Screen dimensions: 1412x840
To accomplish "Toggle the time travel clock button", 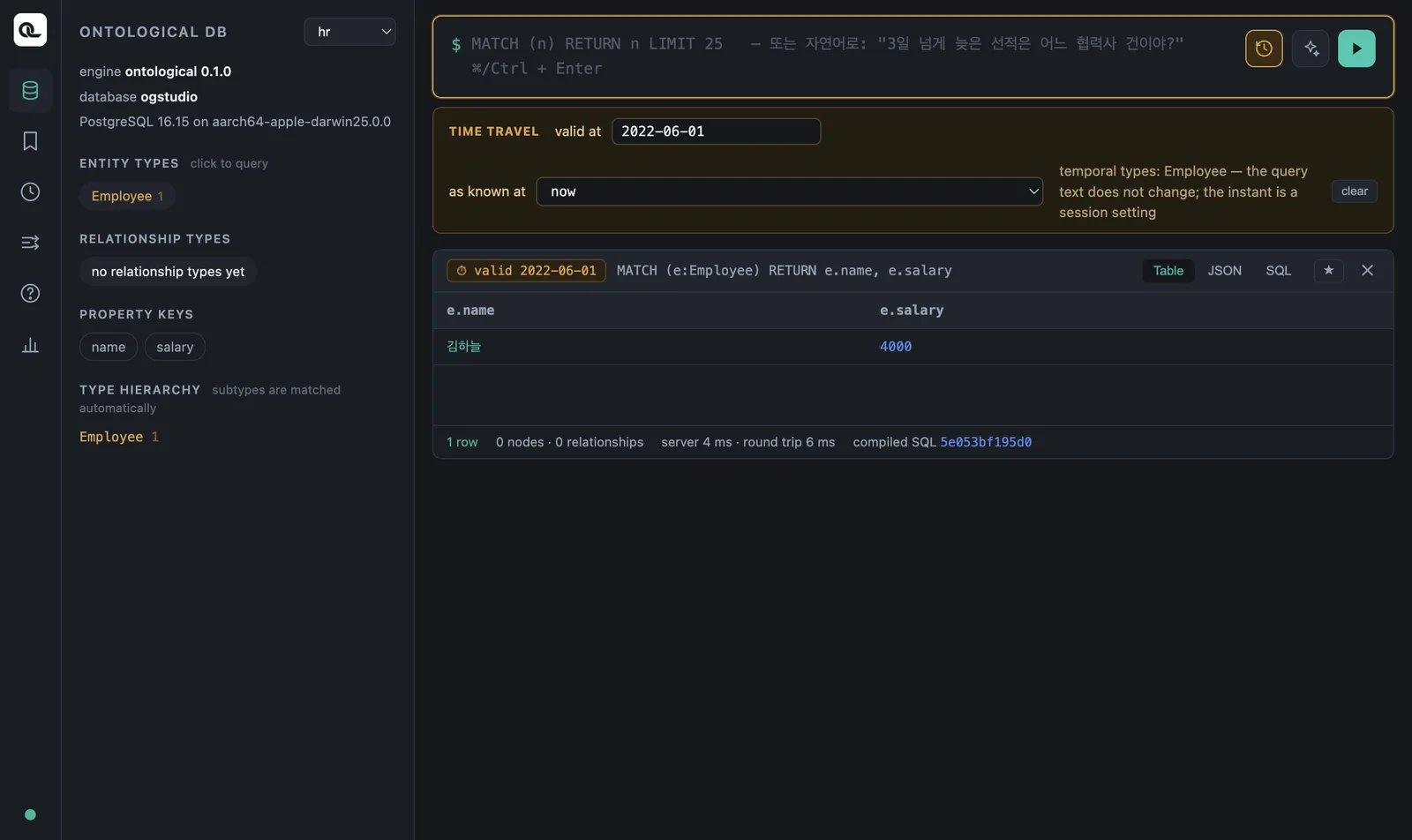I will point(1264,49).
